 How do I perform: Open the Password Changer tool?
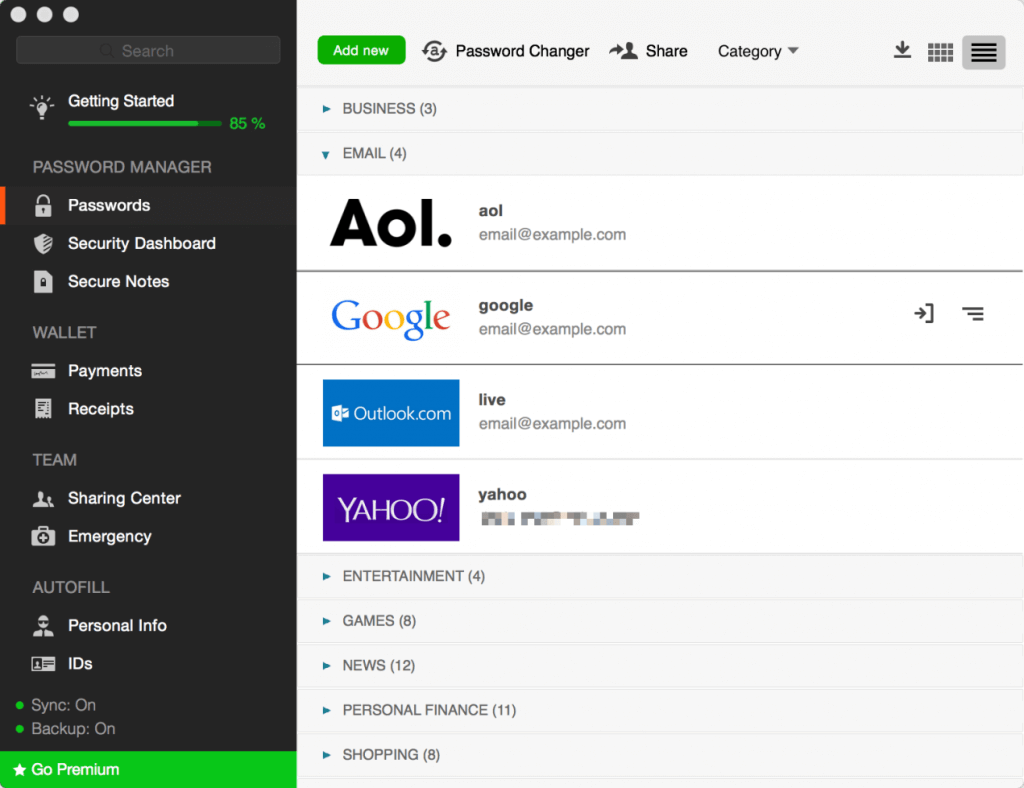(x=505, y=51)
